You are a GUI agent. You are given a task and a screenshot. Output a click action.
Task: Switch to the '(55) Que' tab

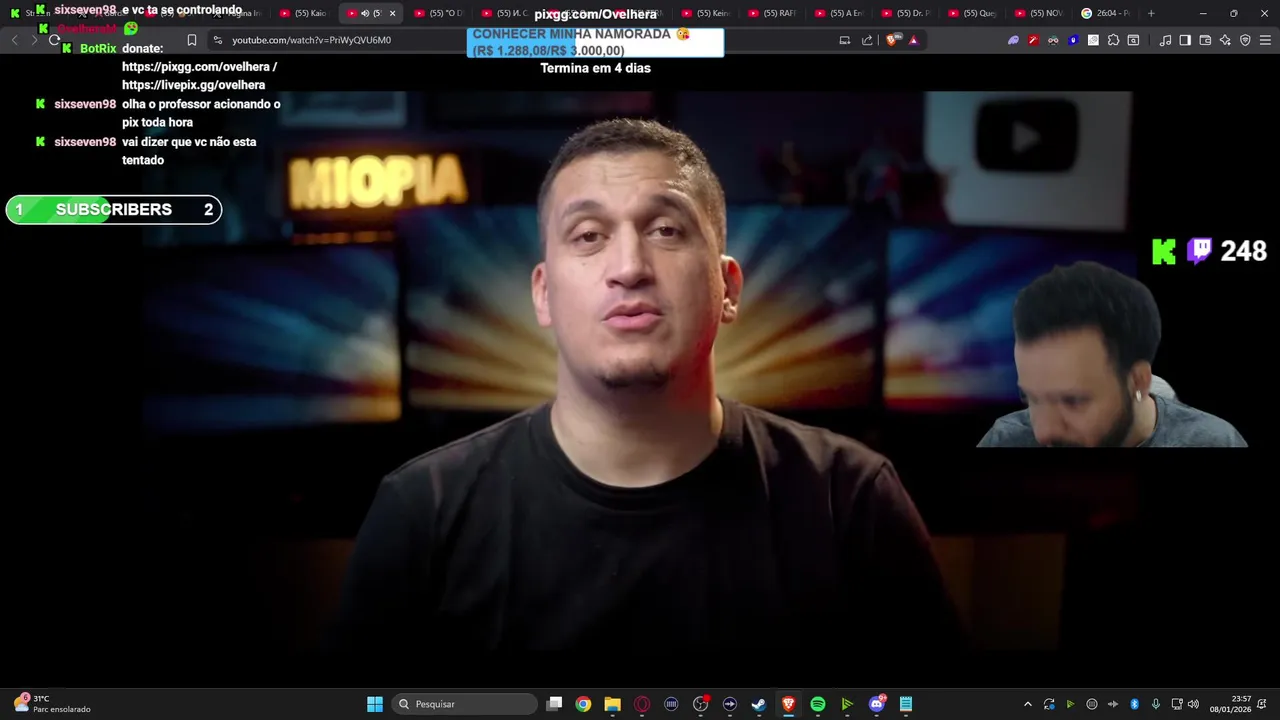(974, 13)
